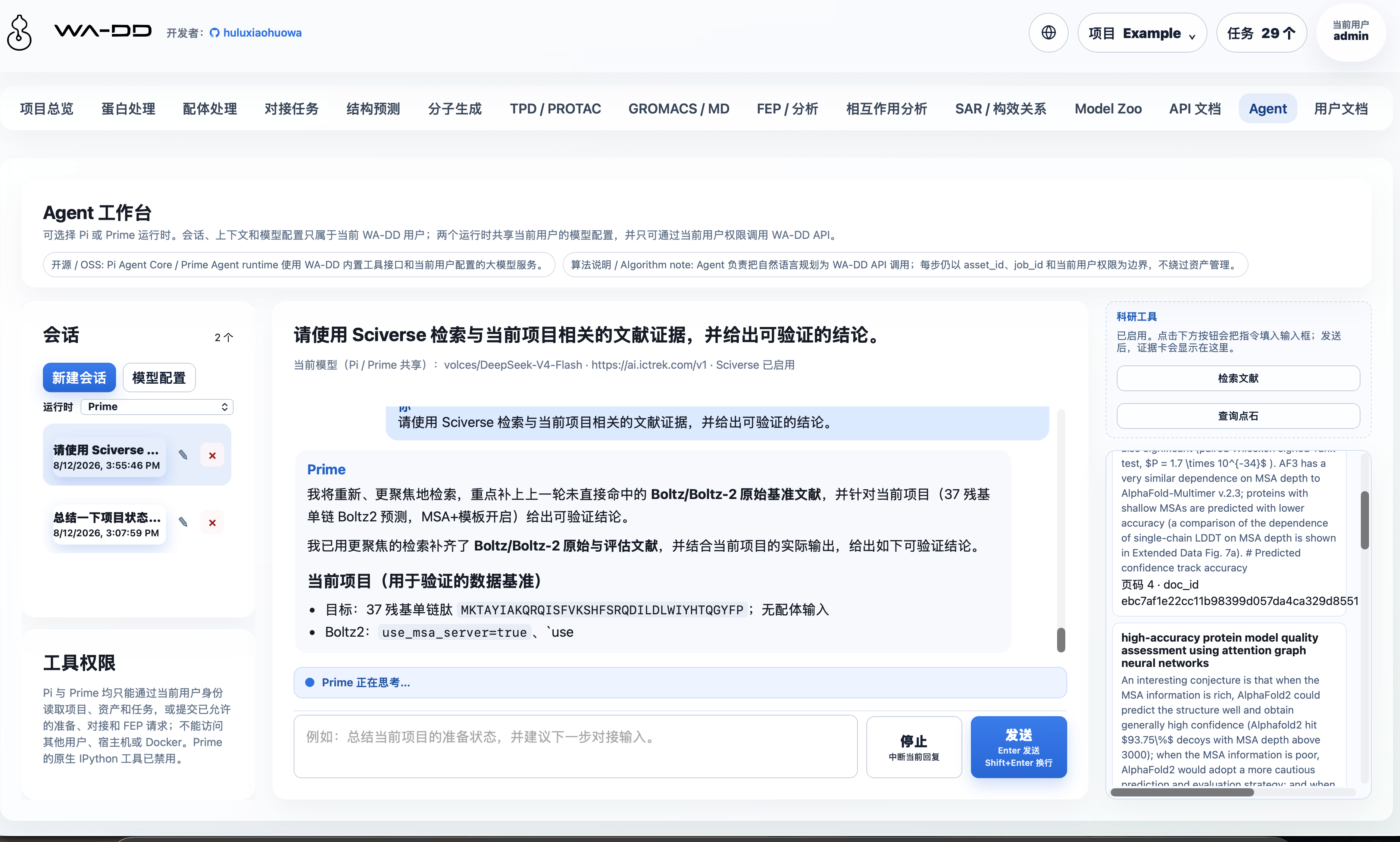The image size is (1400, 842).
Task: Click the chat conversation vertical scrollbar thumb
Action: (x=1061, y=640)
